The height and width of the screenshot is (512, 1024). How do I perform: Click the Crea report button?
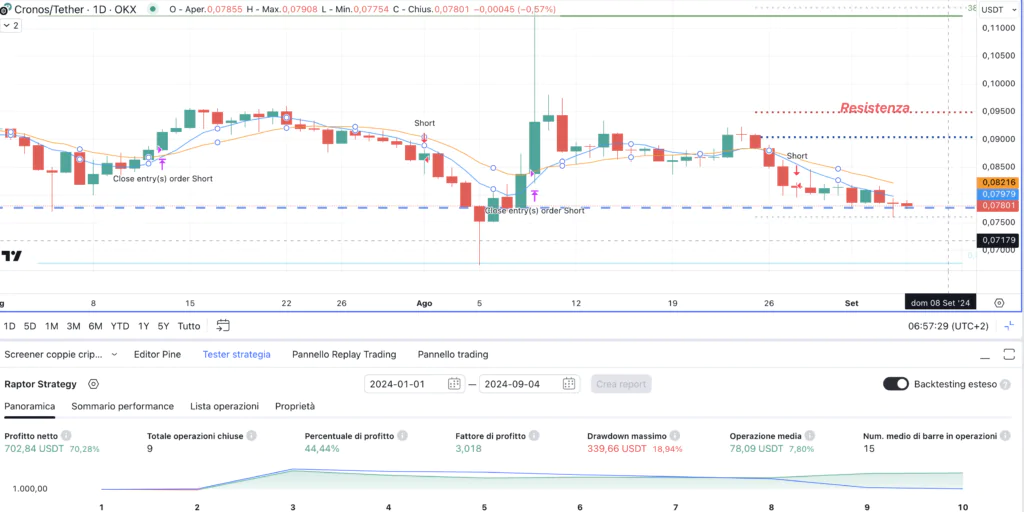coord(621,384)
